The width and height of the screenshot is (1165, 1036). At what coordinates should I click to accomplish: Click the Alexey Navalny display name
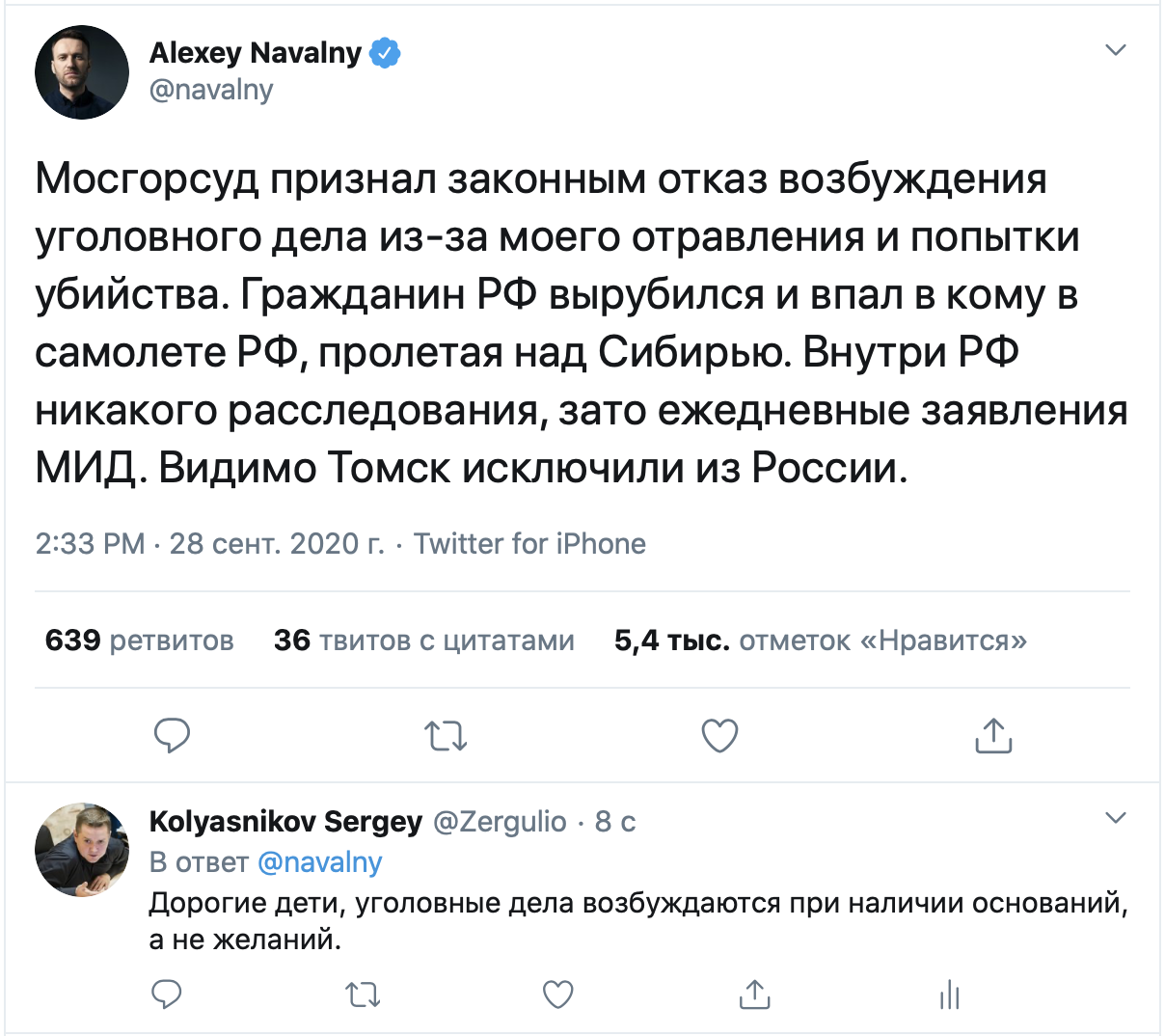[x=256, y=52]
